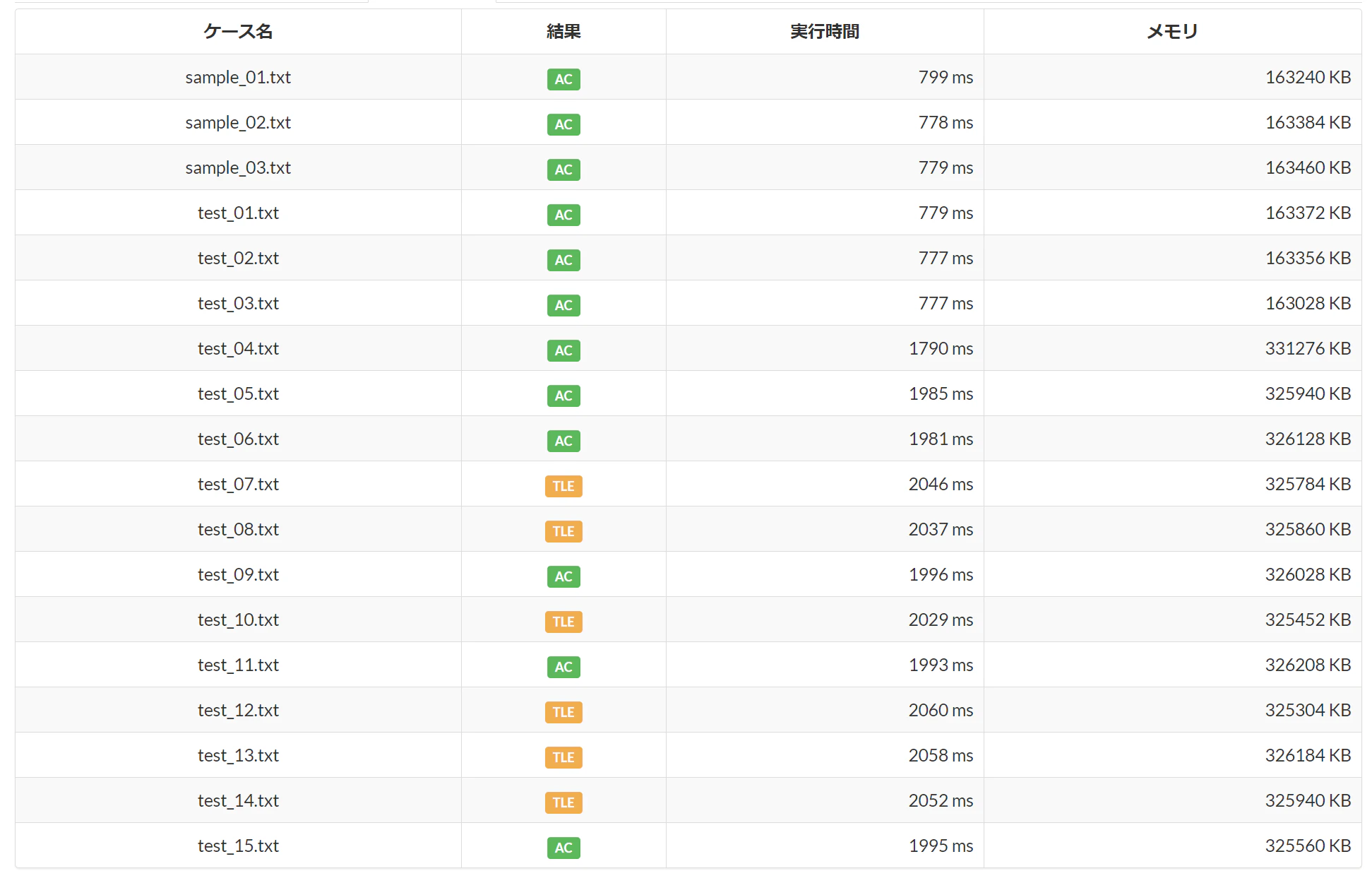Click the 1995 ms execution time
Image resolution: width=1372 pixels, height=883 pixels.
pos(941,846)
